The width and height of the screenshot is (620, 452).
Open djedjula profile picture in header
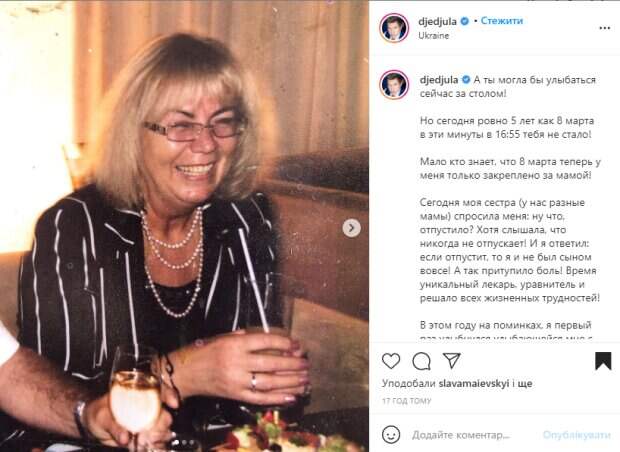pos(394,28)
